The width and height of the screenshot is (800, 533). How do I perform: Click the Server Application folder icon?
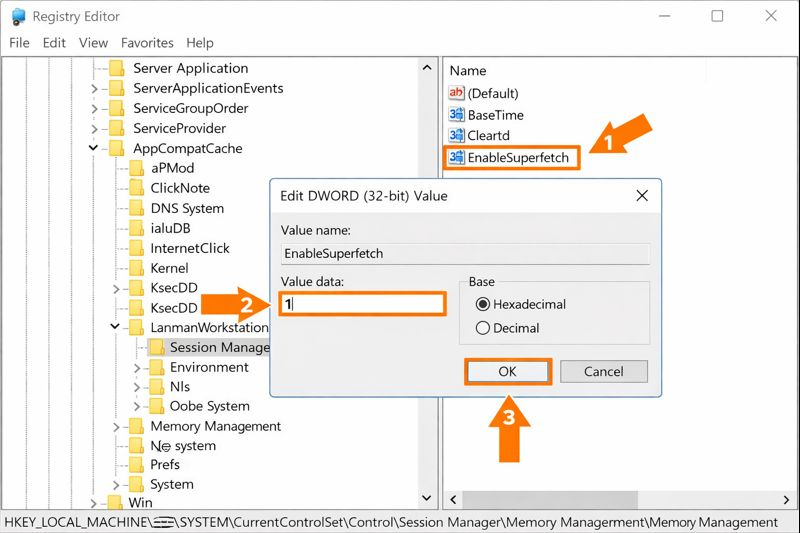point(117,68)
